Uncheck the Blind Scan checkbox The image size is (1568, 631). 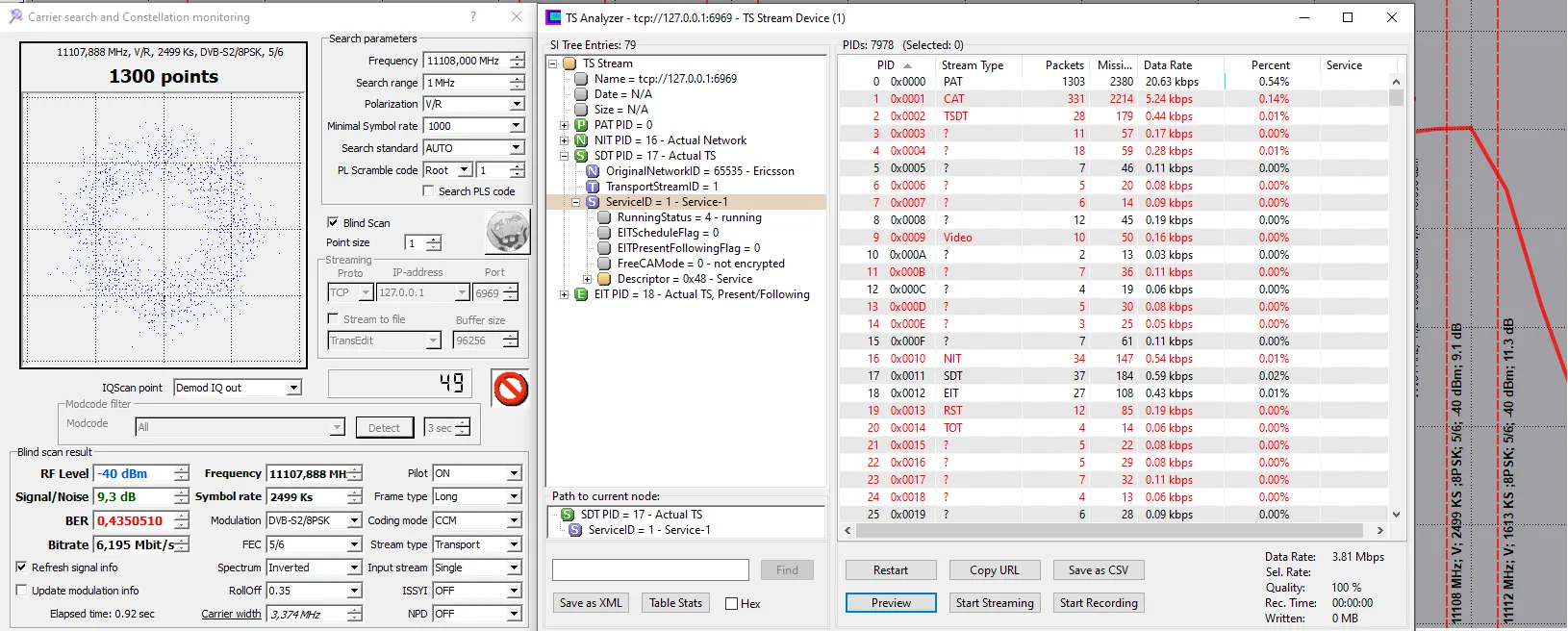pos(334,222)
